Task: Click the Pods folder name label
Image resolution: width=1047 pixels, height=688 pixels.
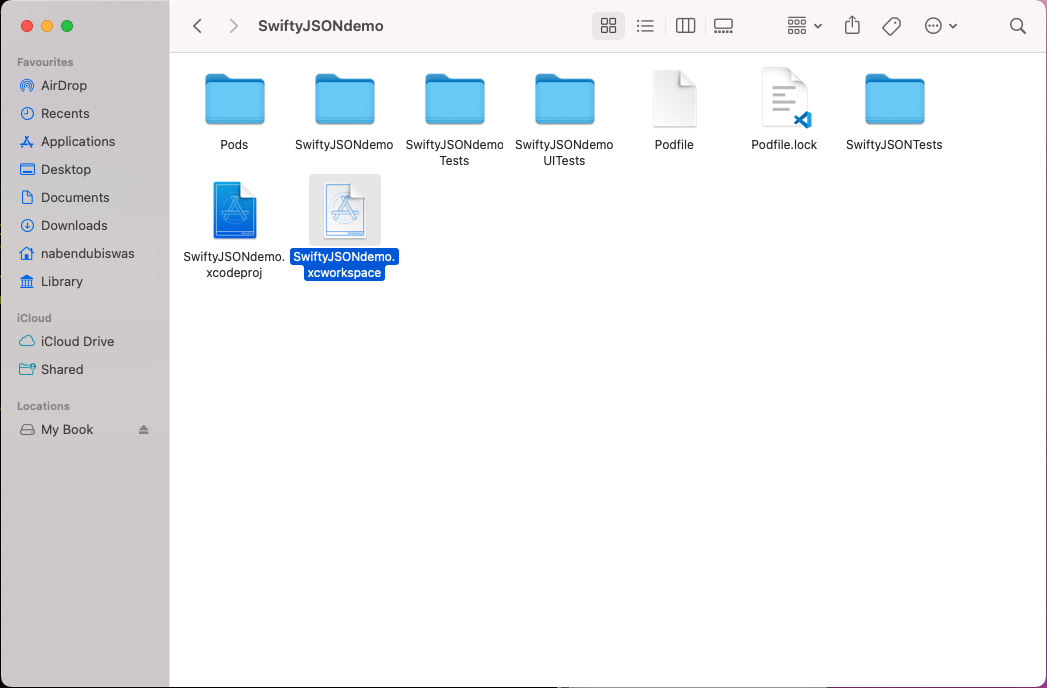Action: tap(234, 145)
